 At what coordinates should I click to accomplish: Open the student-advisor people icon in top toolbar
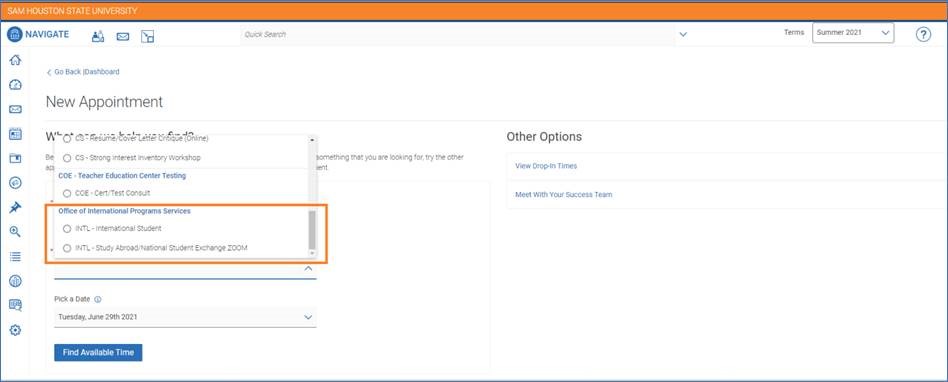(98, 36)
